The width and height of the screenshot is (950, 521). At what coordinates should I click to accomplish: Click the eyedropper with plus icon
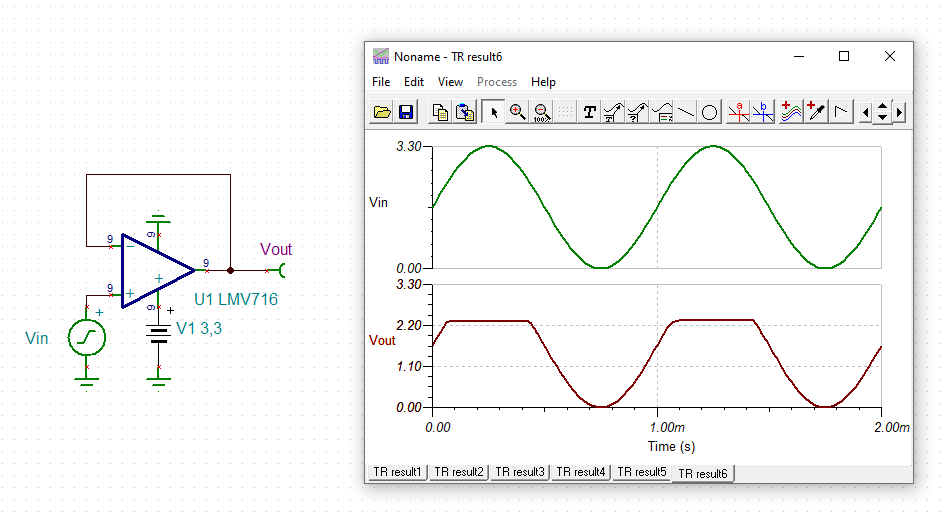point(816,112)
